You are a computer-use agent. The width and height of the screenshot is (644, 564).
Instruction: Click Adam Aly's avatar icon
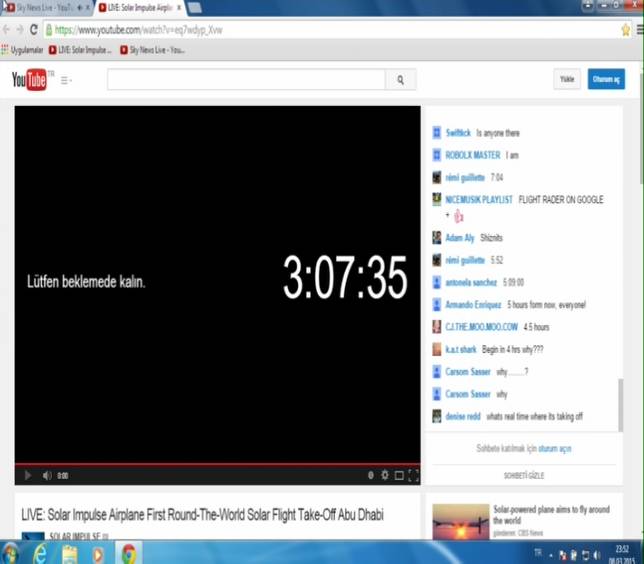437,237
